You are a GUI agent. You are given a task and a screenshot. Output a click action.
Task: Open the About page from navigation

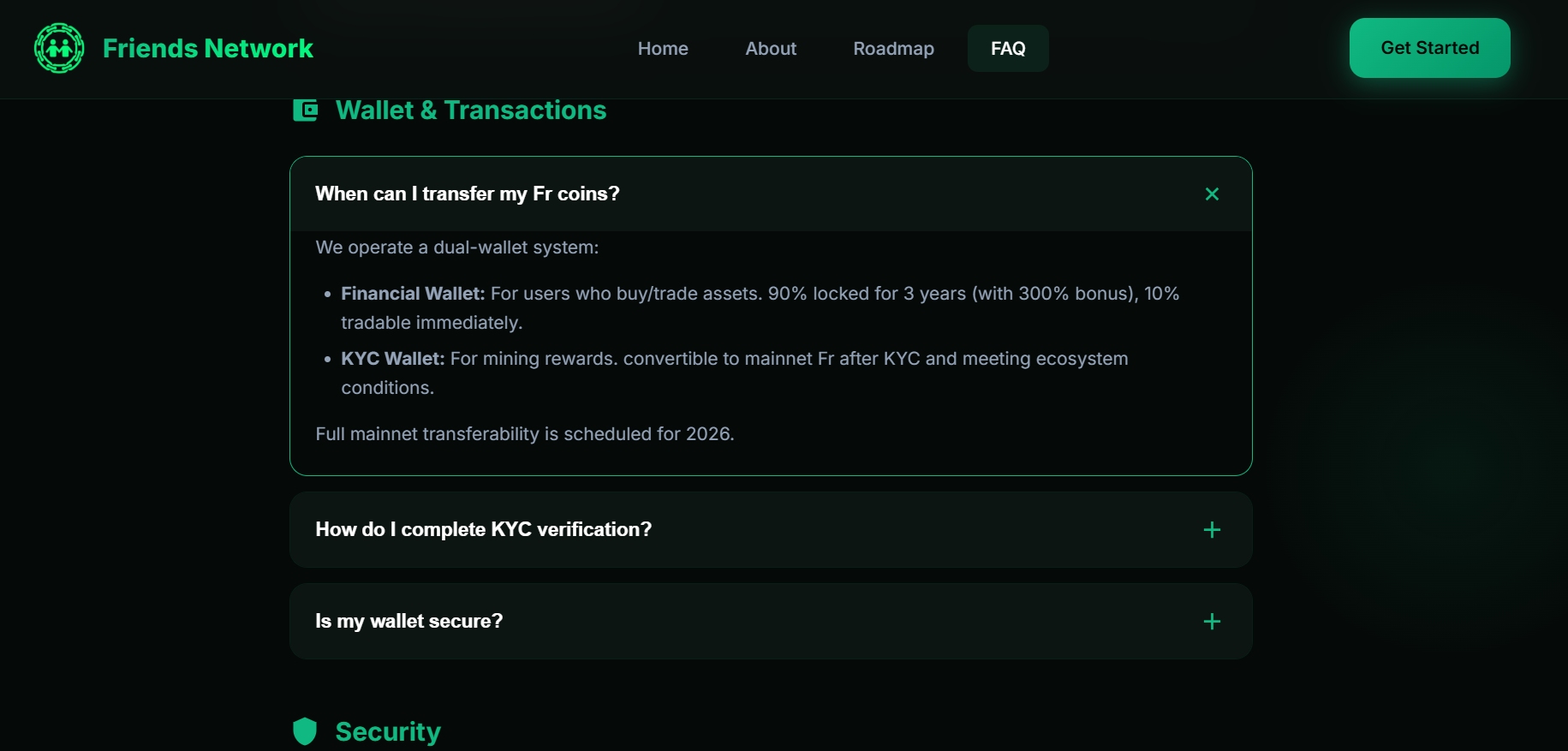pos(771,49)
